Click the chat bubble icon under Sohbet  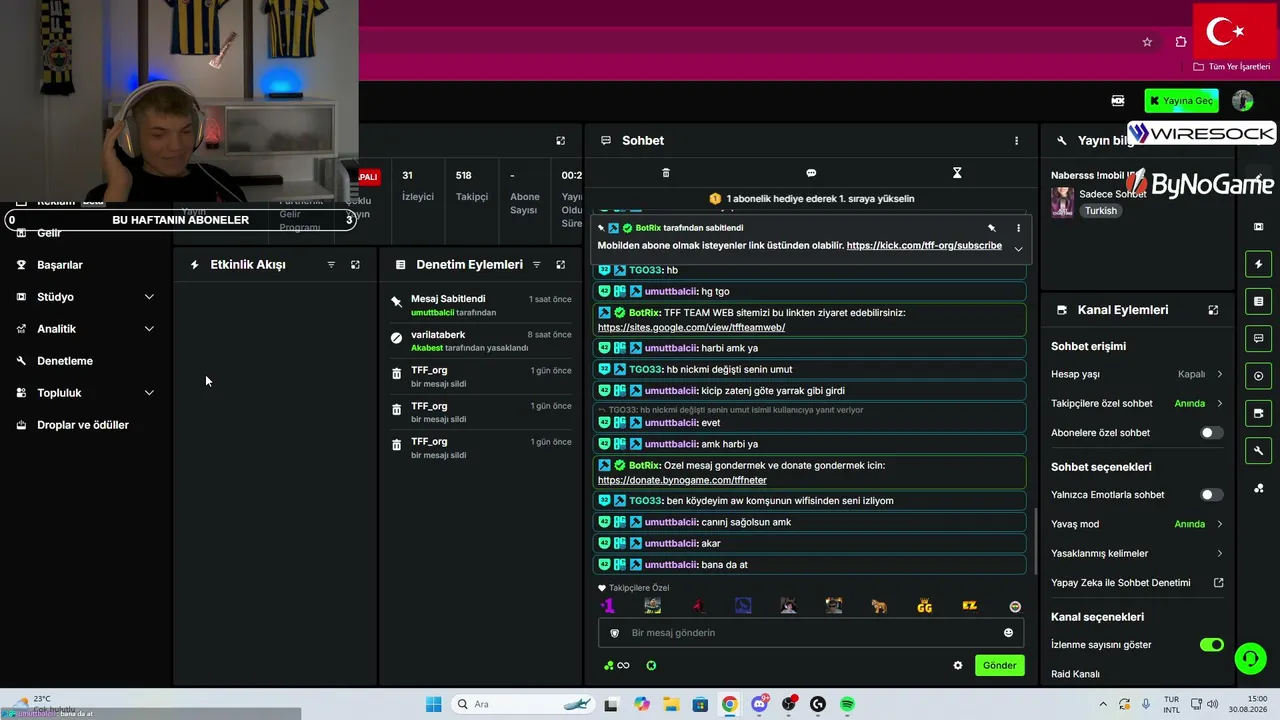811,173
